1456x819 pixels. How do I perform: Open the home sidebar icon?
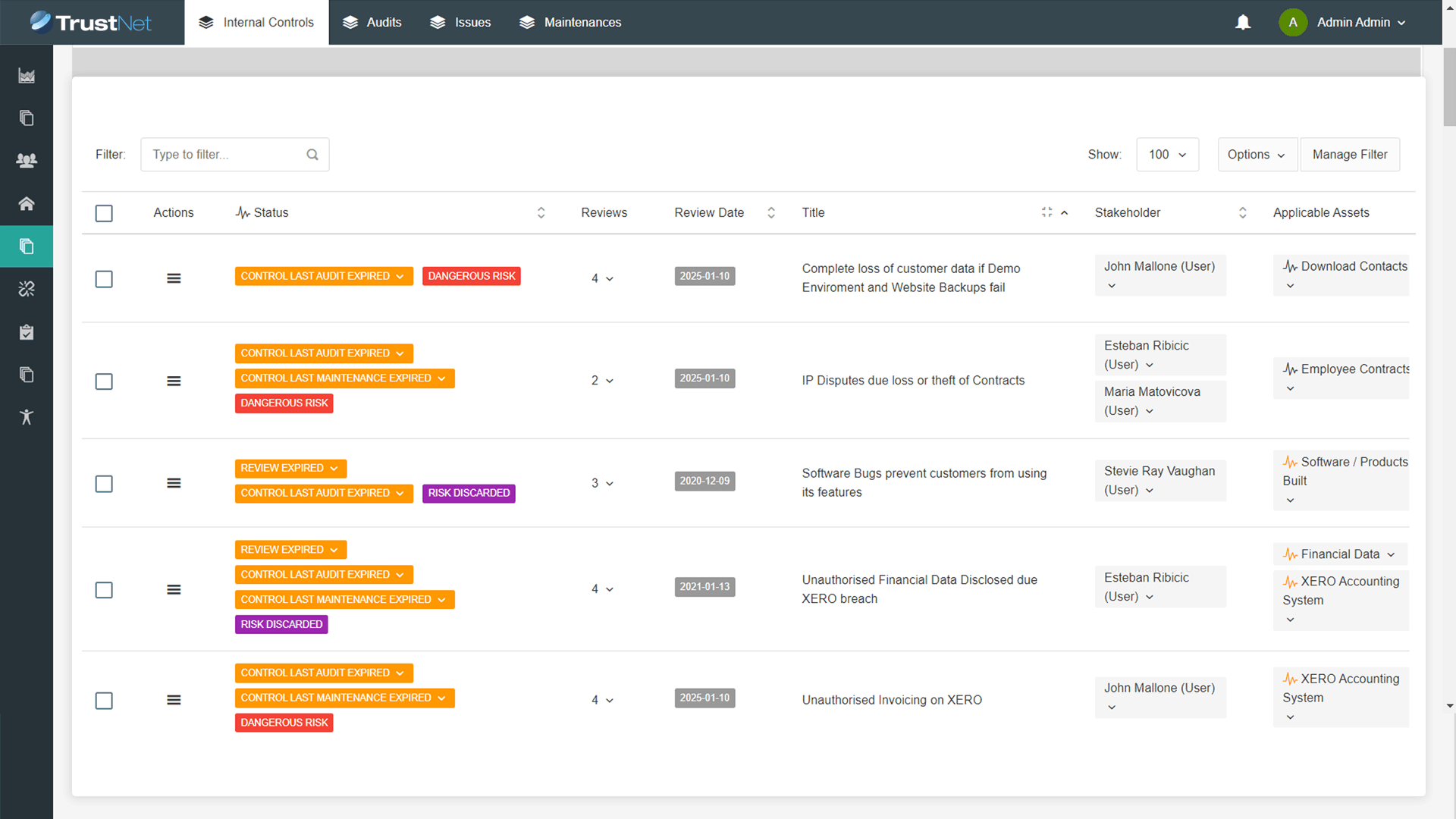click(27, 203)
